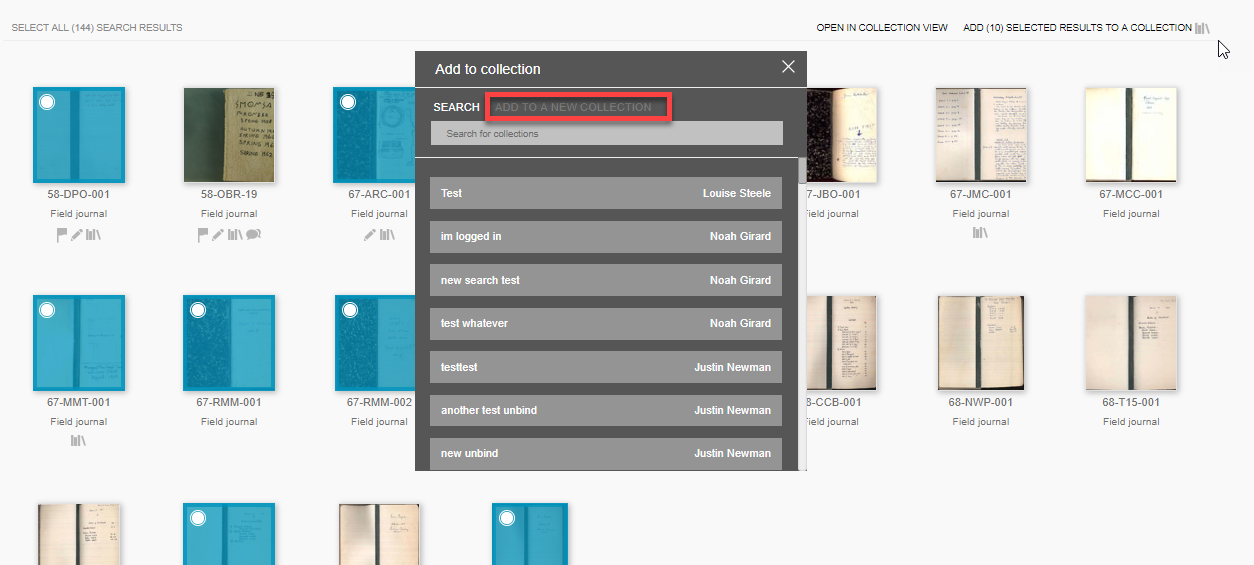The image size is (1254, 565).
Task: Open the 67-JMC-001 journal thumbnail
Action: coord(981,134)
